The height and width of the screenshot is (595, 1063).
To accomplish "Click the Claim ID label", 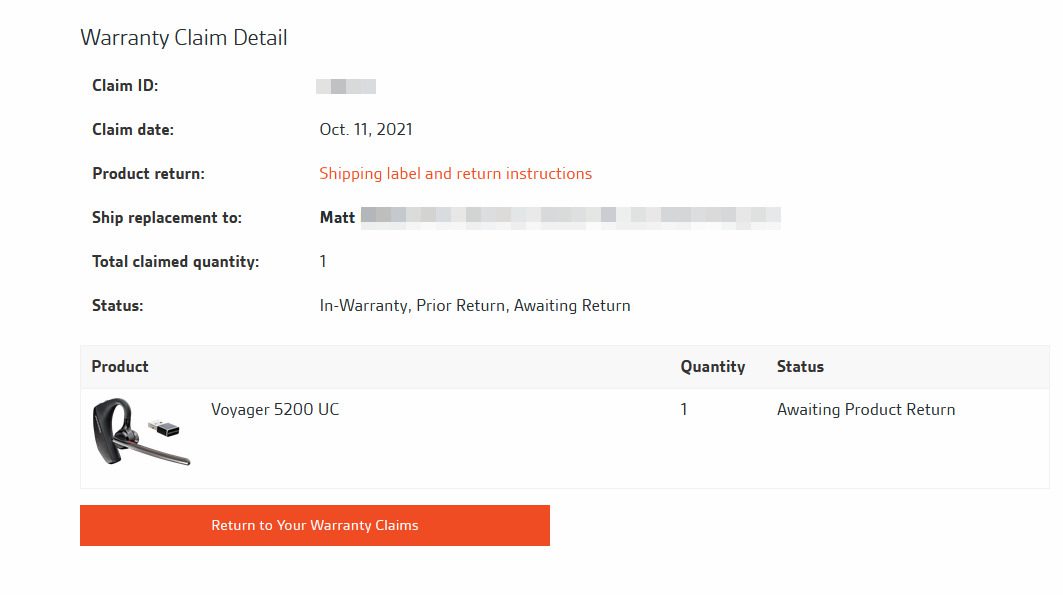I will click(125, 86).
